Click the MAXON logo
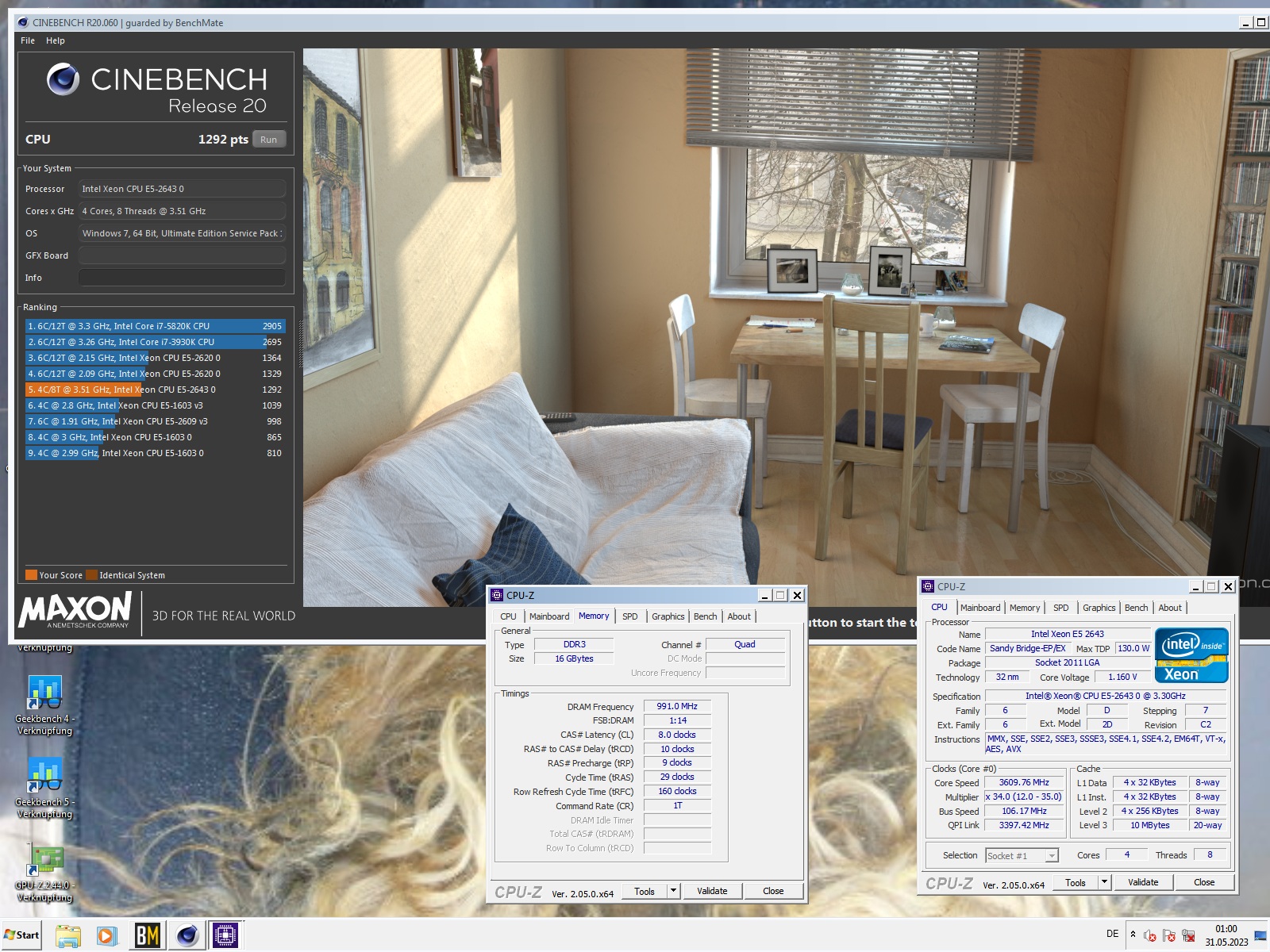 [75, 611]
